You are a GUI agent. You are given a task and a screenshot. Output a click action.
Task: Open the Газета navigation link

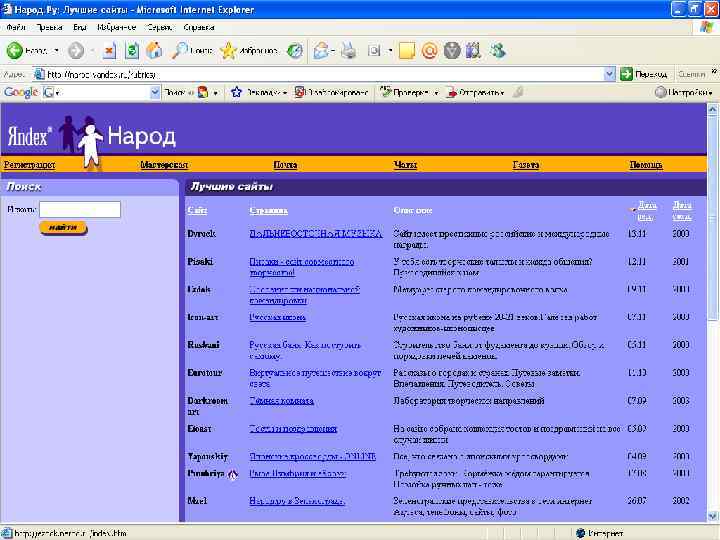click(x=526, y=164)
